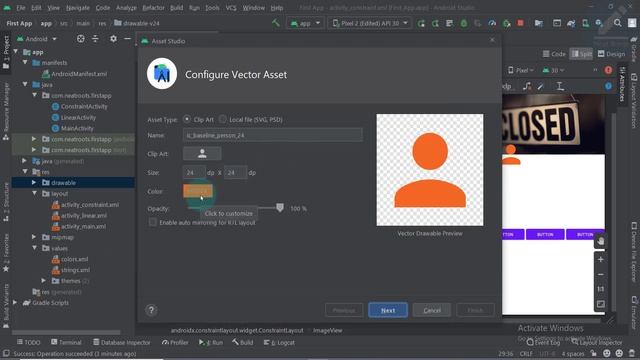Viewport: 640px width, 360px height.
Task: Open the Event Log
Action: [544, 342]
